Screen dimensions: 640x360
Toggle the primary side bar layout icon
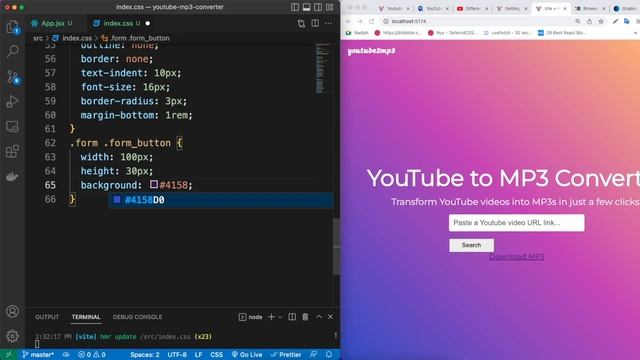295,7
